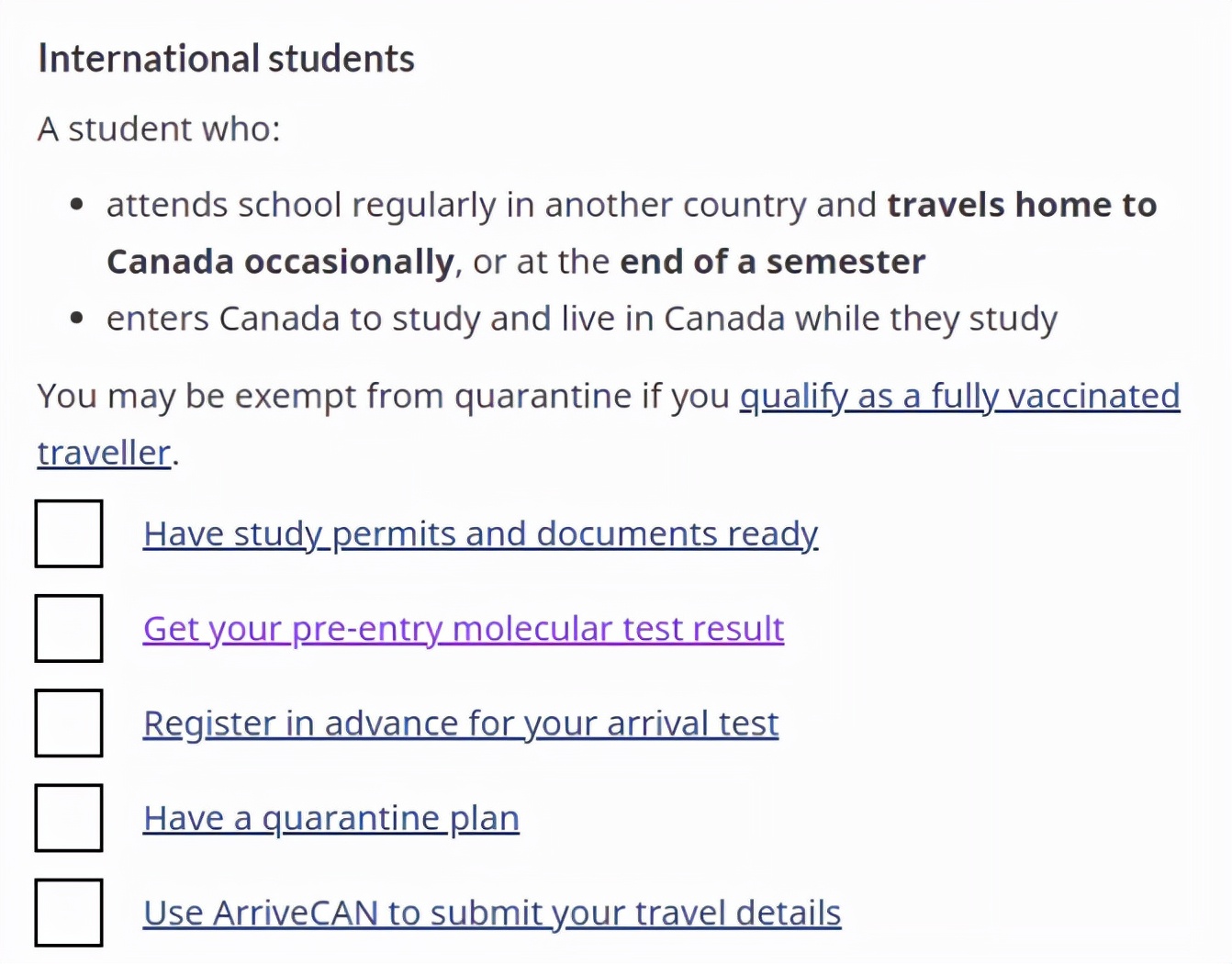Click the 'traveller' link word
Viewport: 1232px width, 964px height.
point(104,454)
